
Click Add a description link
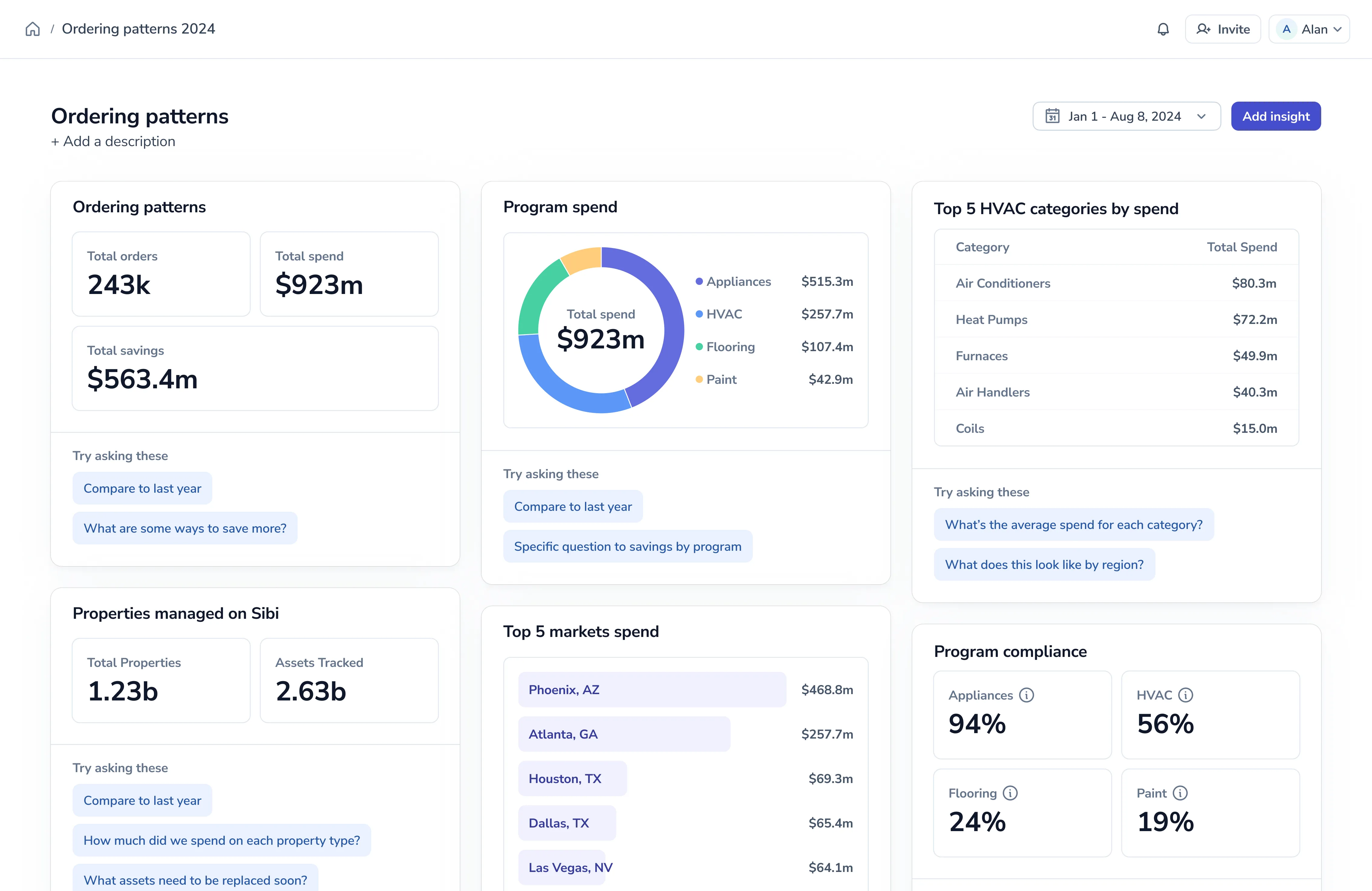coord(113,141)
